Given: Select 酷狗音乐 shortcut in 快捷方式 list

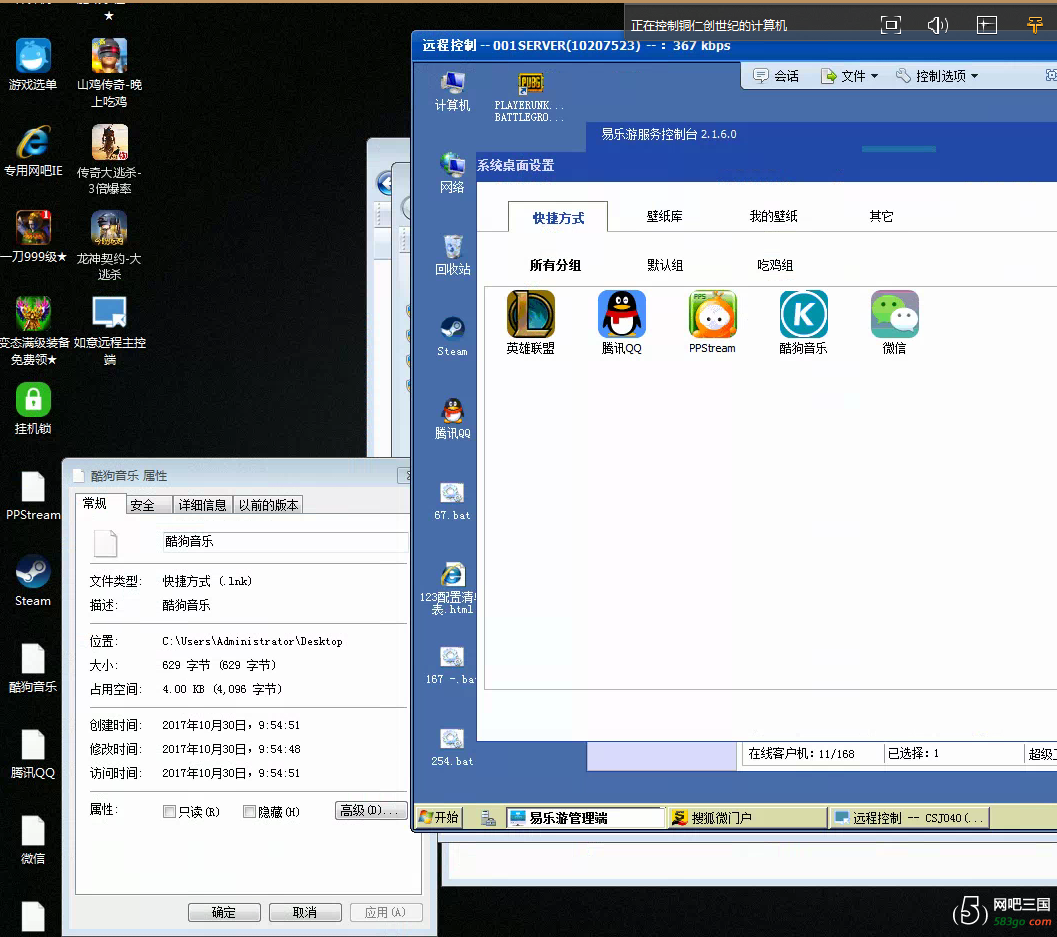Looking at the screenshot, I should (x=804, y=322).
